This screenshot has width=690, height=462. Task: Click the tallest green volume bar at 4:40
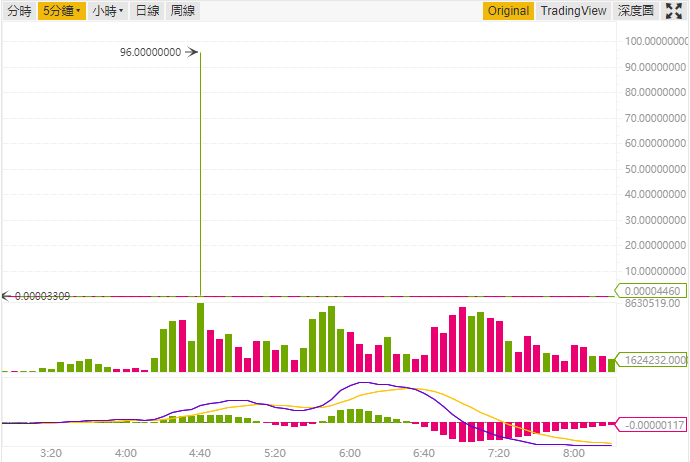click(x=200, y=337)
